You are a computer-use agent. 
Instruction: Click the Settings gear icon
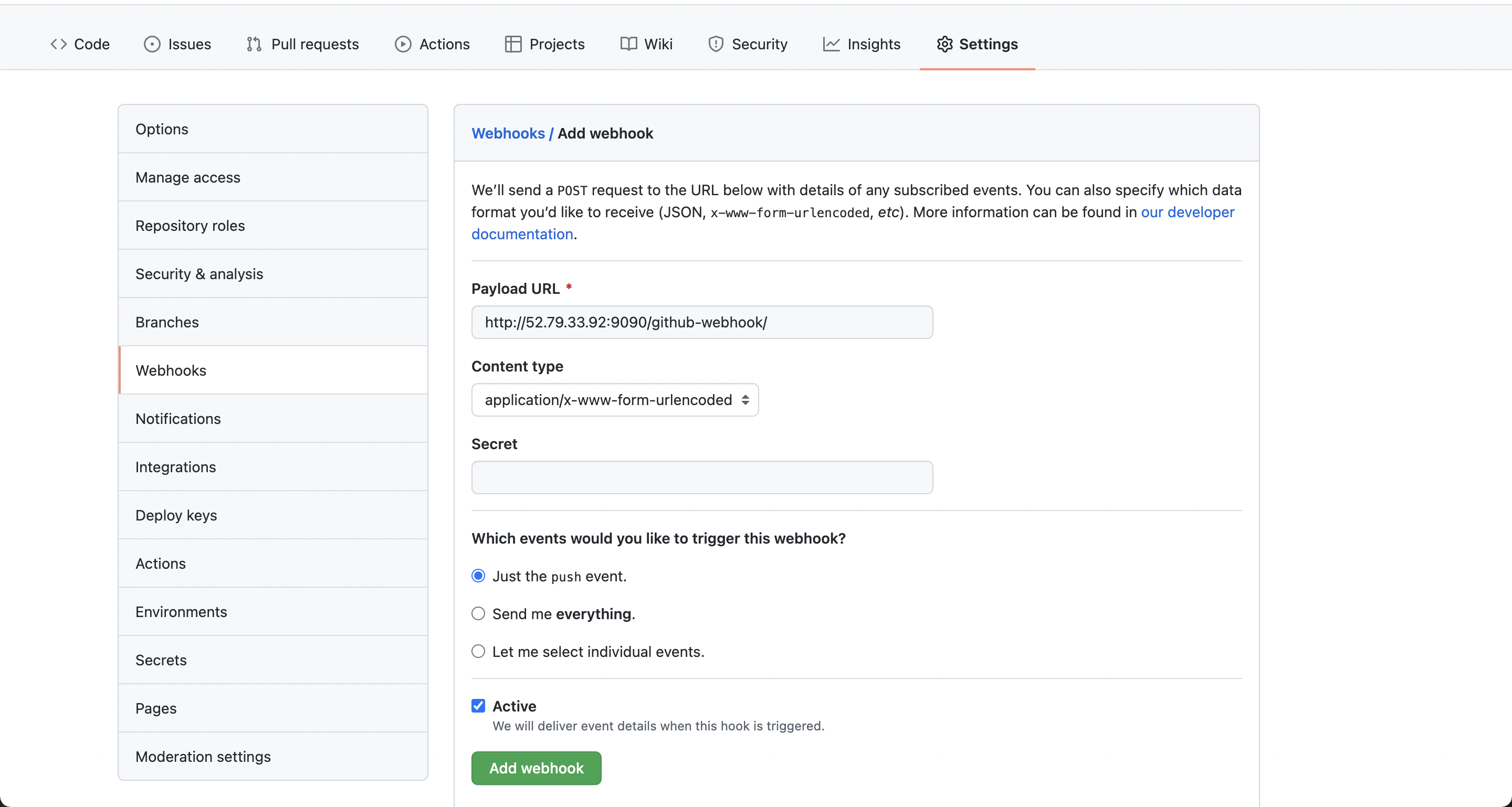(944, 44)
